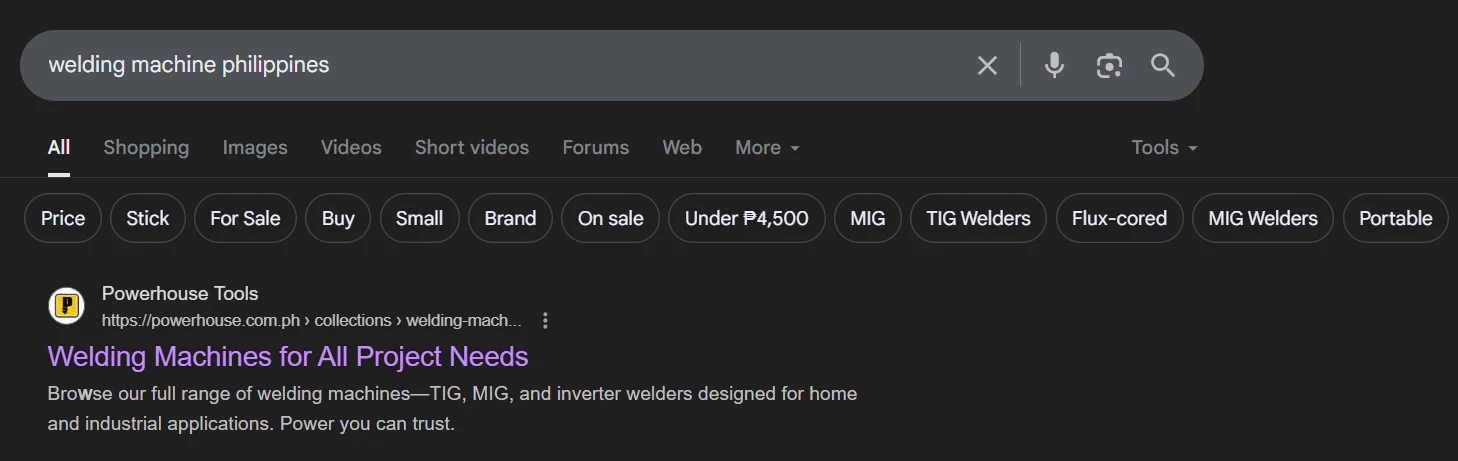Switch to the Shopping tab
This screenshot has width=1458, height=461.
[146, 148]
